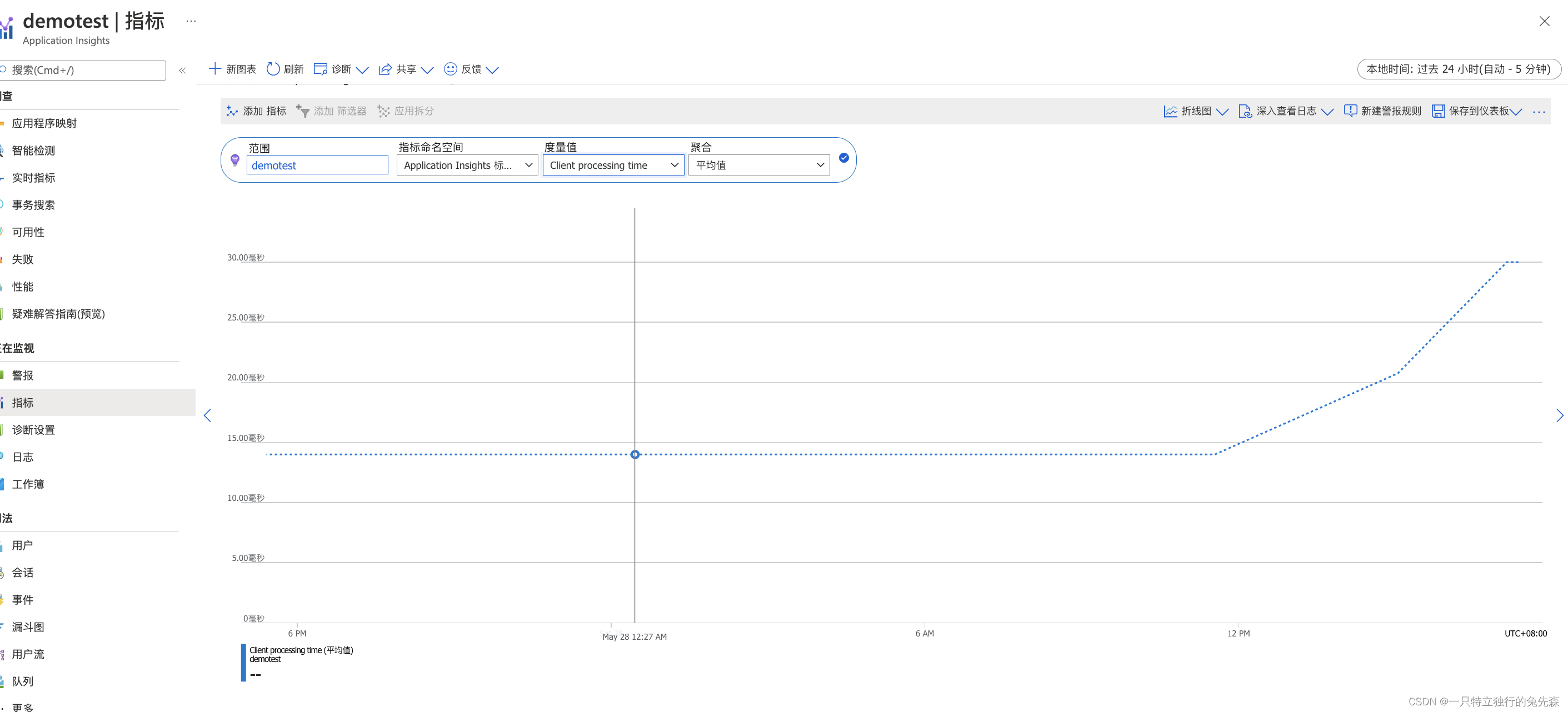Click the 新图表 plus icon
This screenshot has width=1568, height=712.
(214, 69)
